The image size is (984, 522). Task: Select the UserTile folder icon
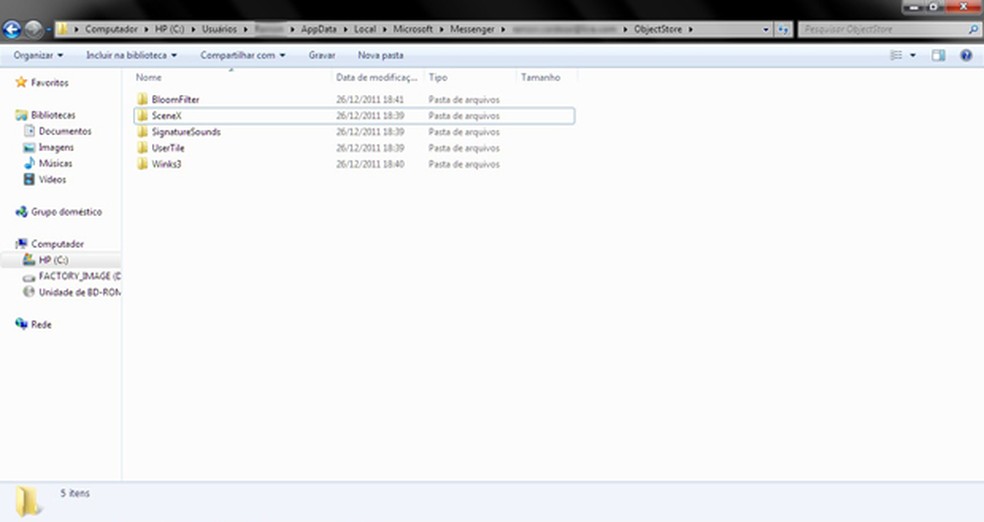[x=142, y=148]
